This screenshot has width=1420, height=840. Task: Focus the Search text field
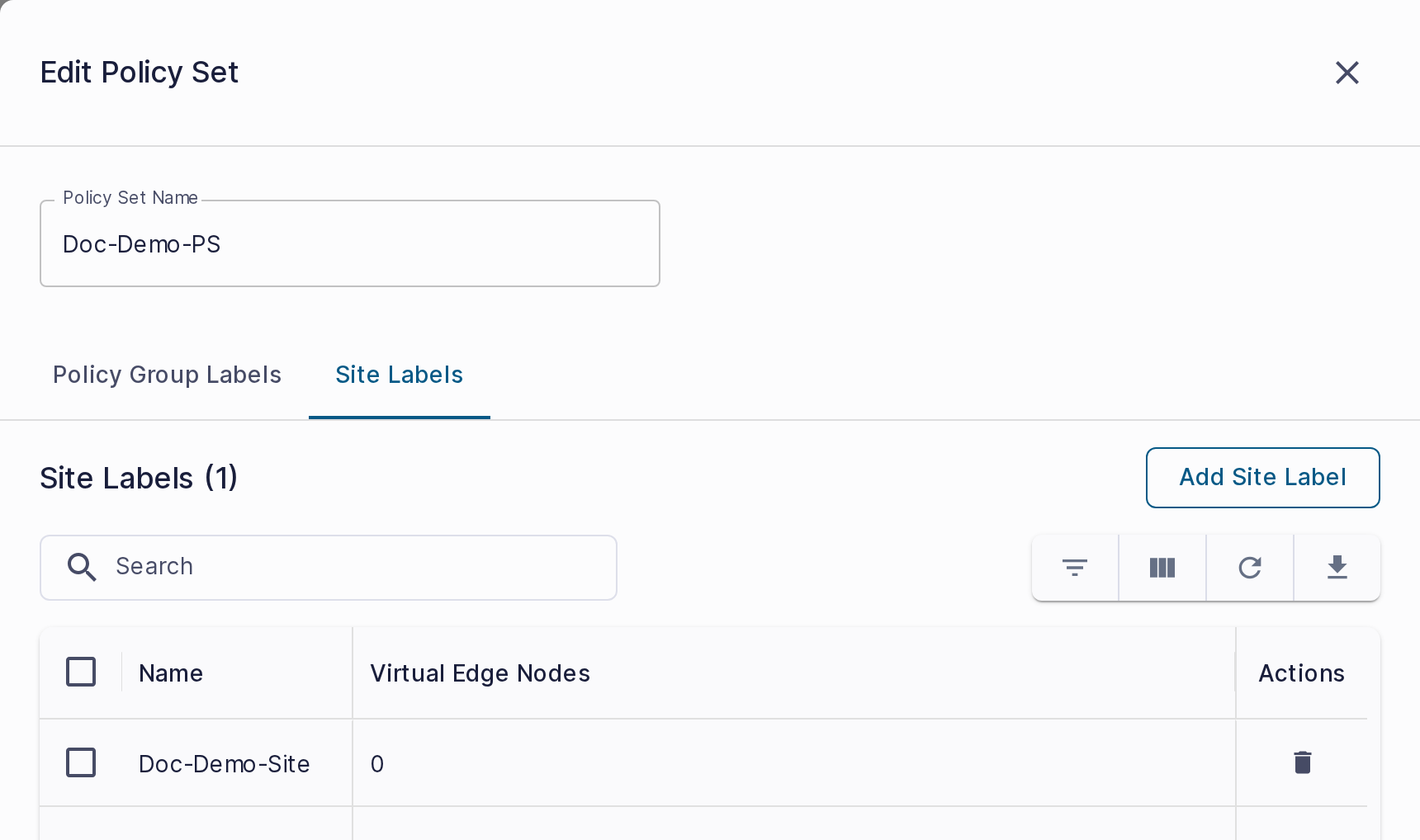point(329,568)
